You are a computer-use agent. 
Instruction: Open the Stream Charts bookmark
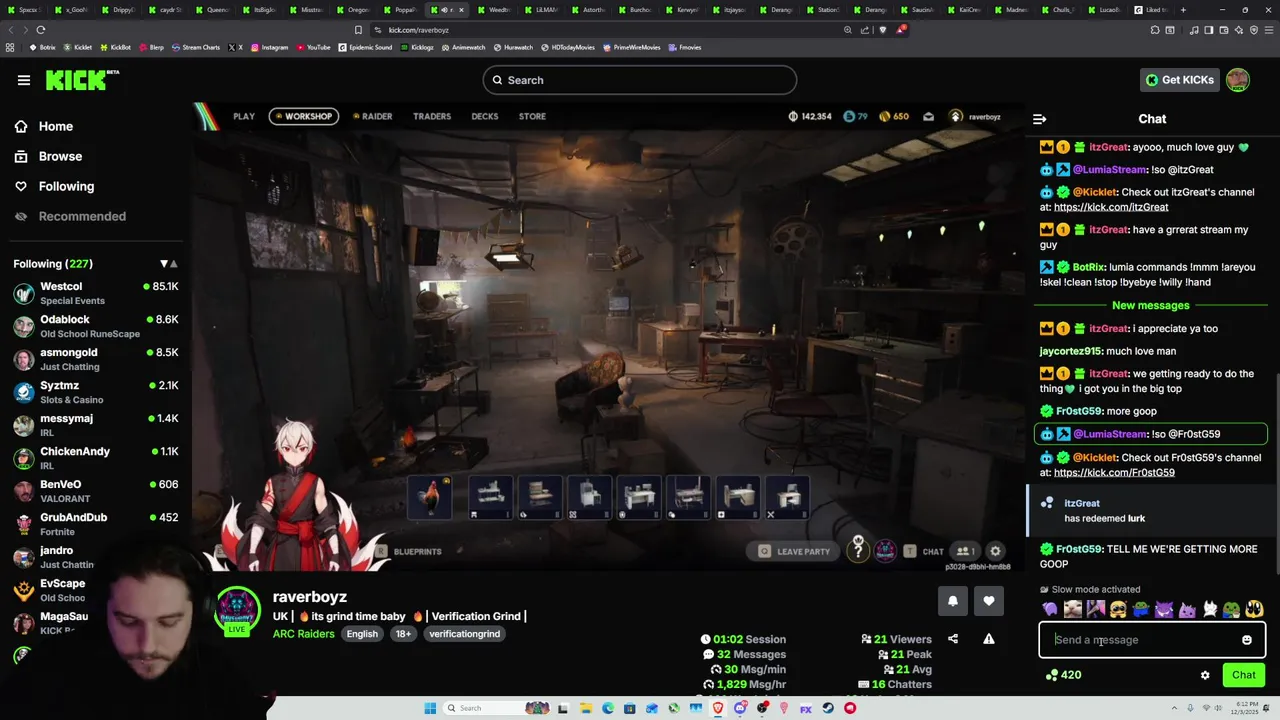coord(196,47)
